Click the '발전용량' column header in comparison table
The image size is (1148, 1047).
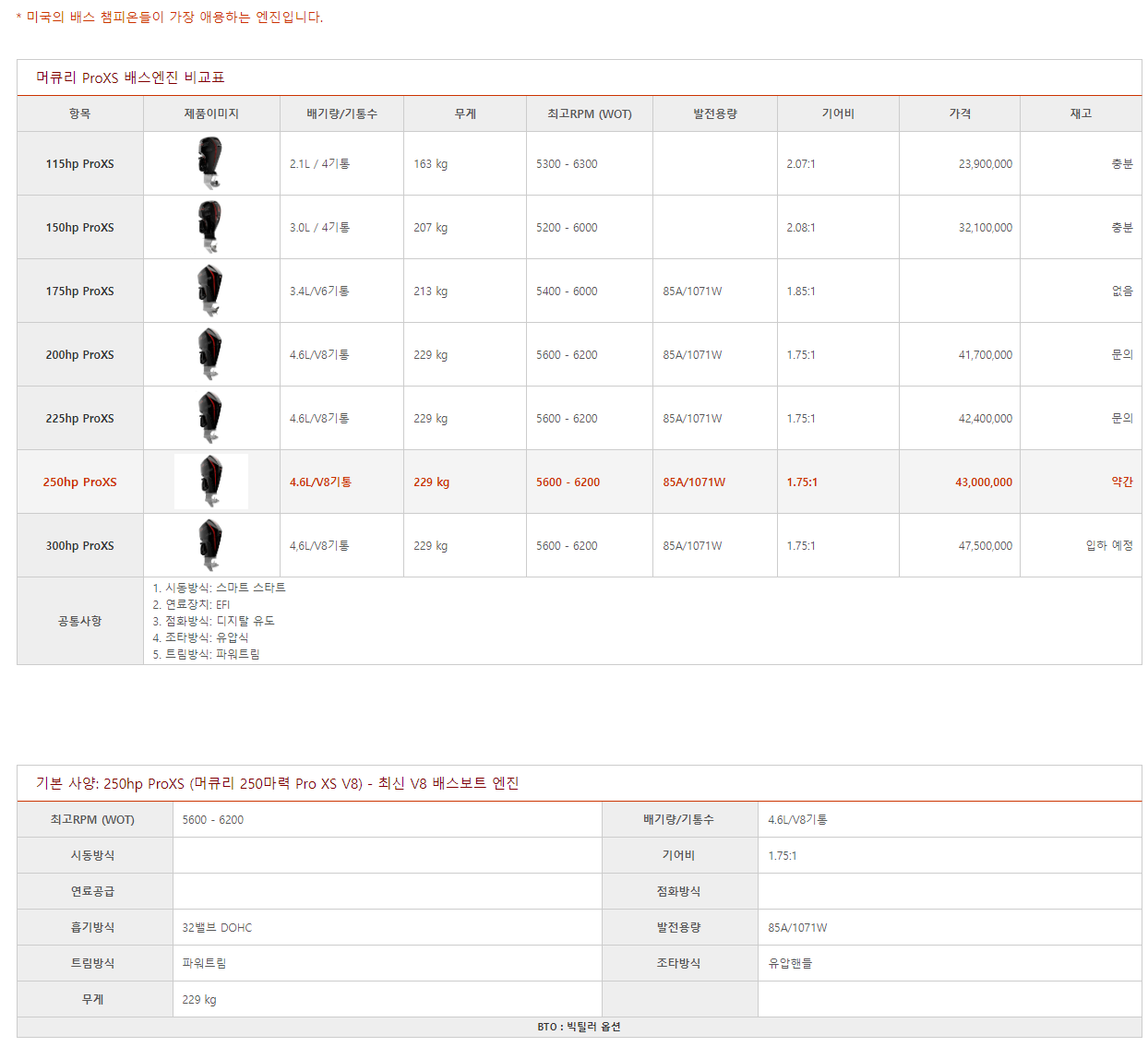point(715,113)
